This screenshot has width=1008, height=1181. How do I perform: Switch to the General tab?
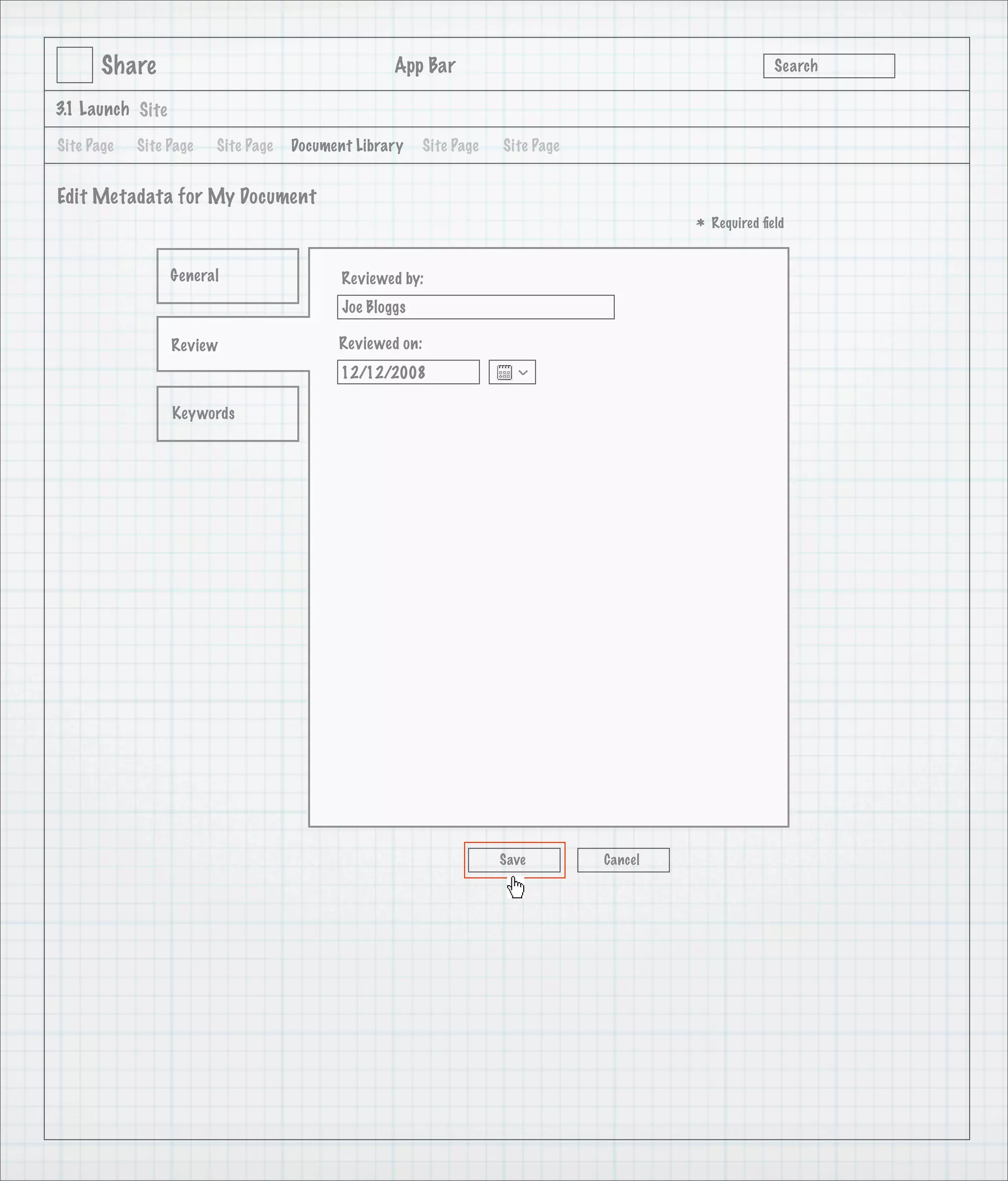[x=227, y=276]
